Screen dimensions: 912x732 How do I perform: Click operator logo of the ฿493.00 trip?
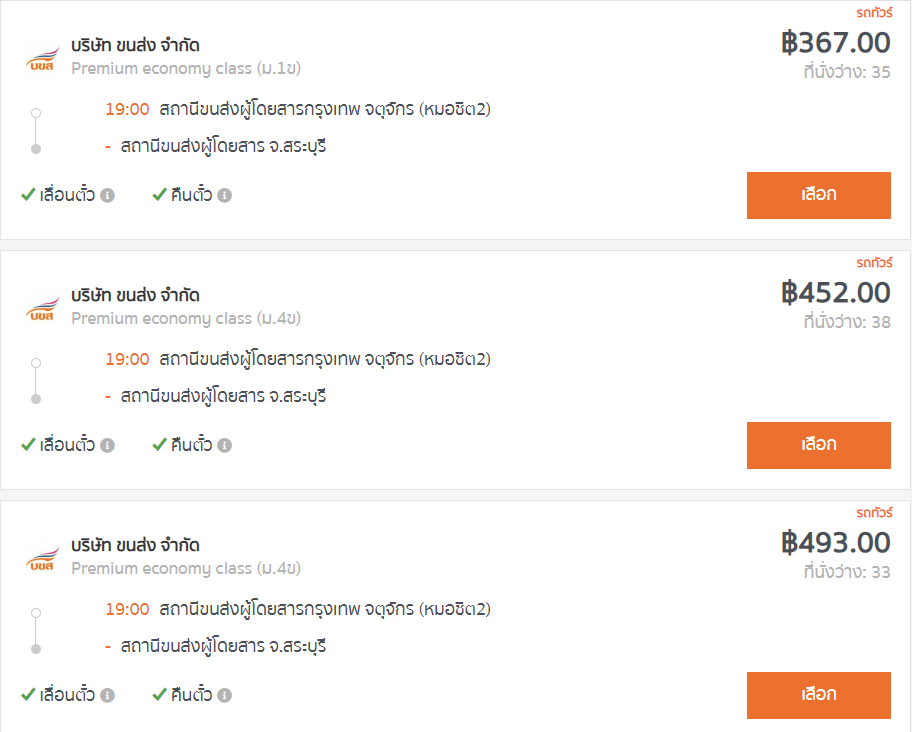42,559
